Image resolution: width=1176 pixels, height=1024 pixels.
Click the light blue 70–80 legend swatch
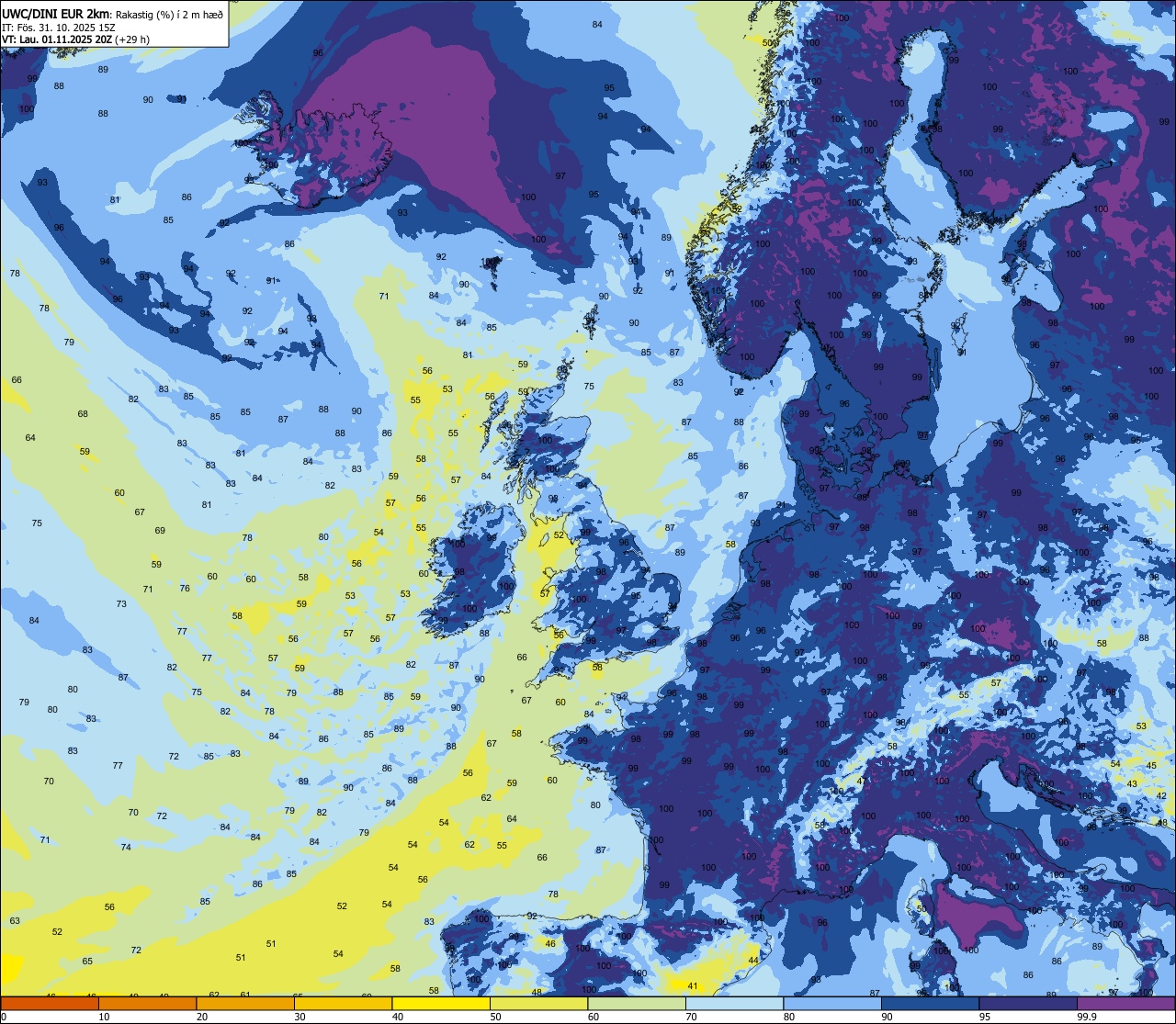[734, 1004]
